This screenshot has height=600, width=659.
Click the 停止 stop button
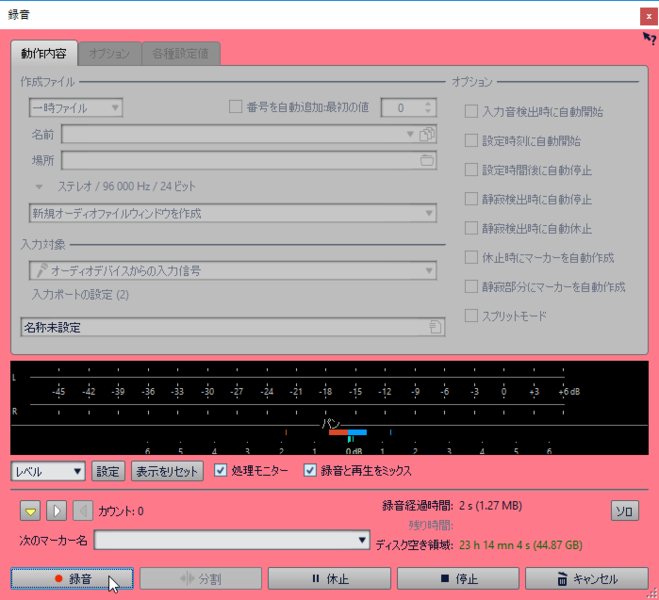point(458,579)
